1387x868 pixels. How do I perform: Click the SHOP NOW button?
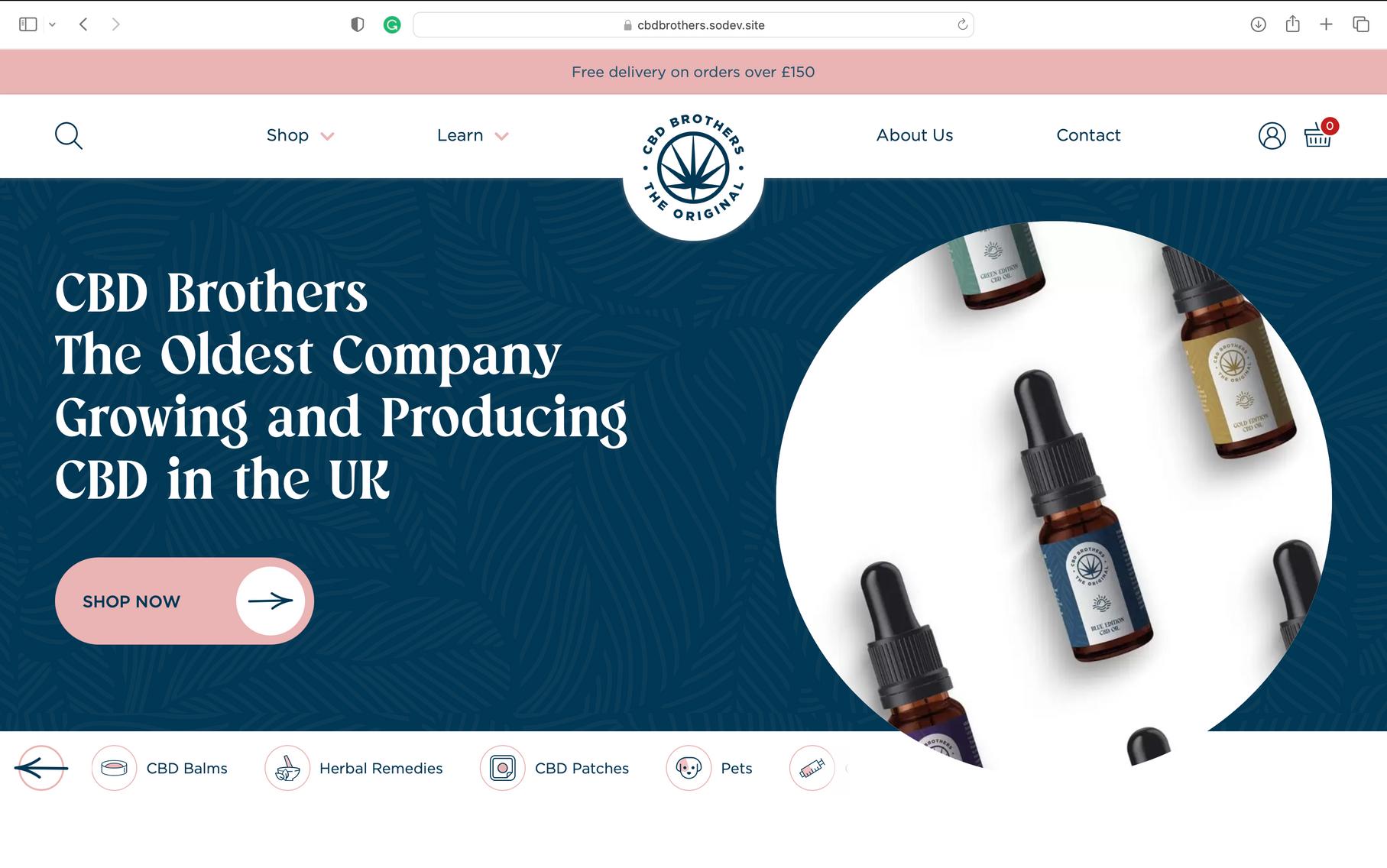(184, 601)
